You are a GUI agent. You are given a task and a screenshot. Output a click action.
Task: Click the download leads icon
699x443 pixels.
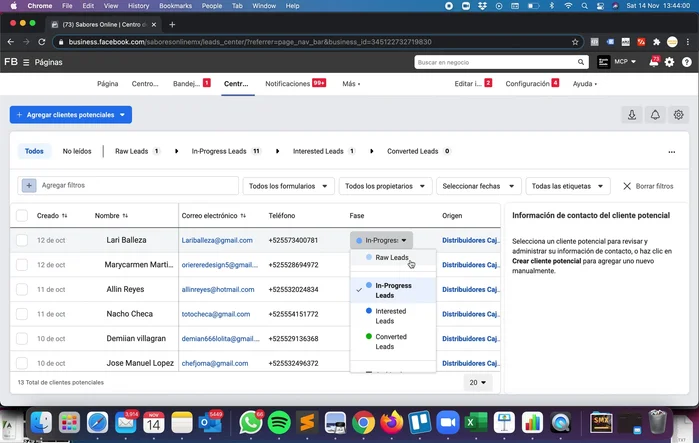632,115
